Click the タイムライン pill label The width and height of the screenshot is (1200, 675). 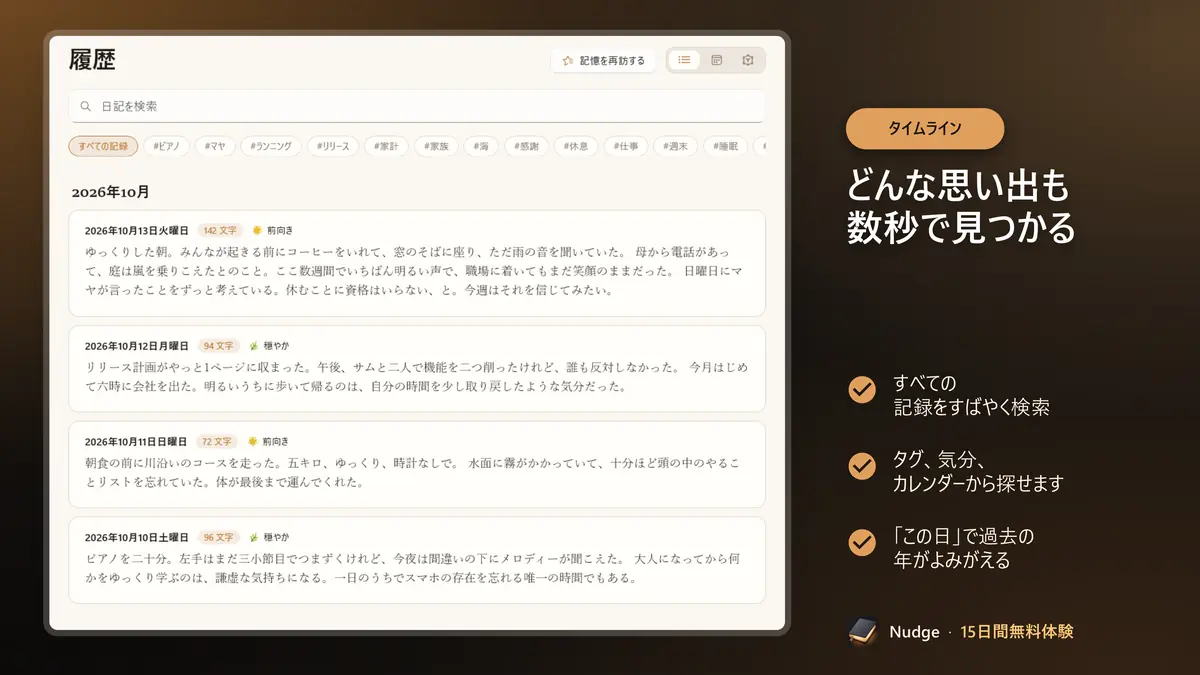(925, 129)
